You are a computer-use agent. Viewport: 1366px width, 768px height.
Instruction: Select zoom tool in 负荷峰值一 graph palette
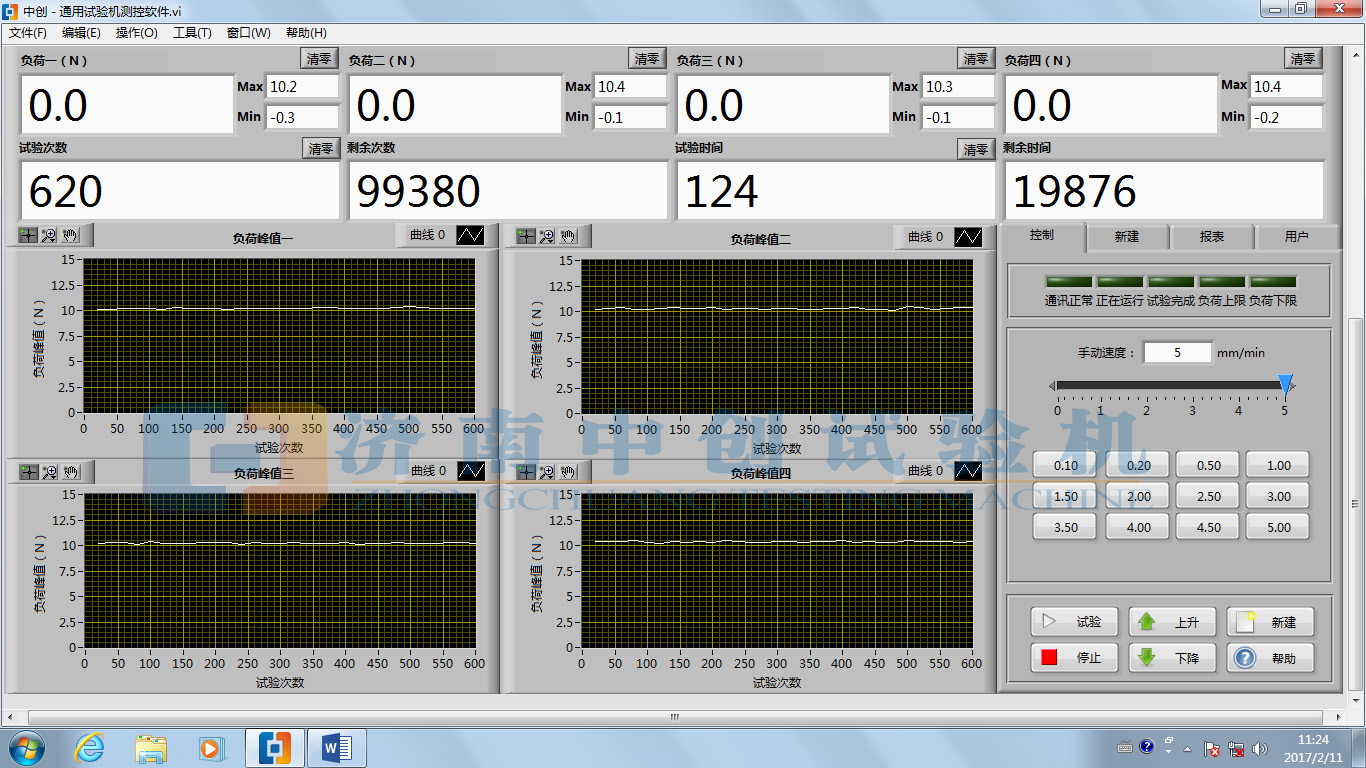coord(49,236)
